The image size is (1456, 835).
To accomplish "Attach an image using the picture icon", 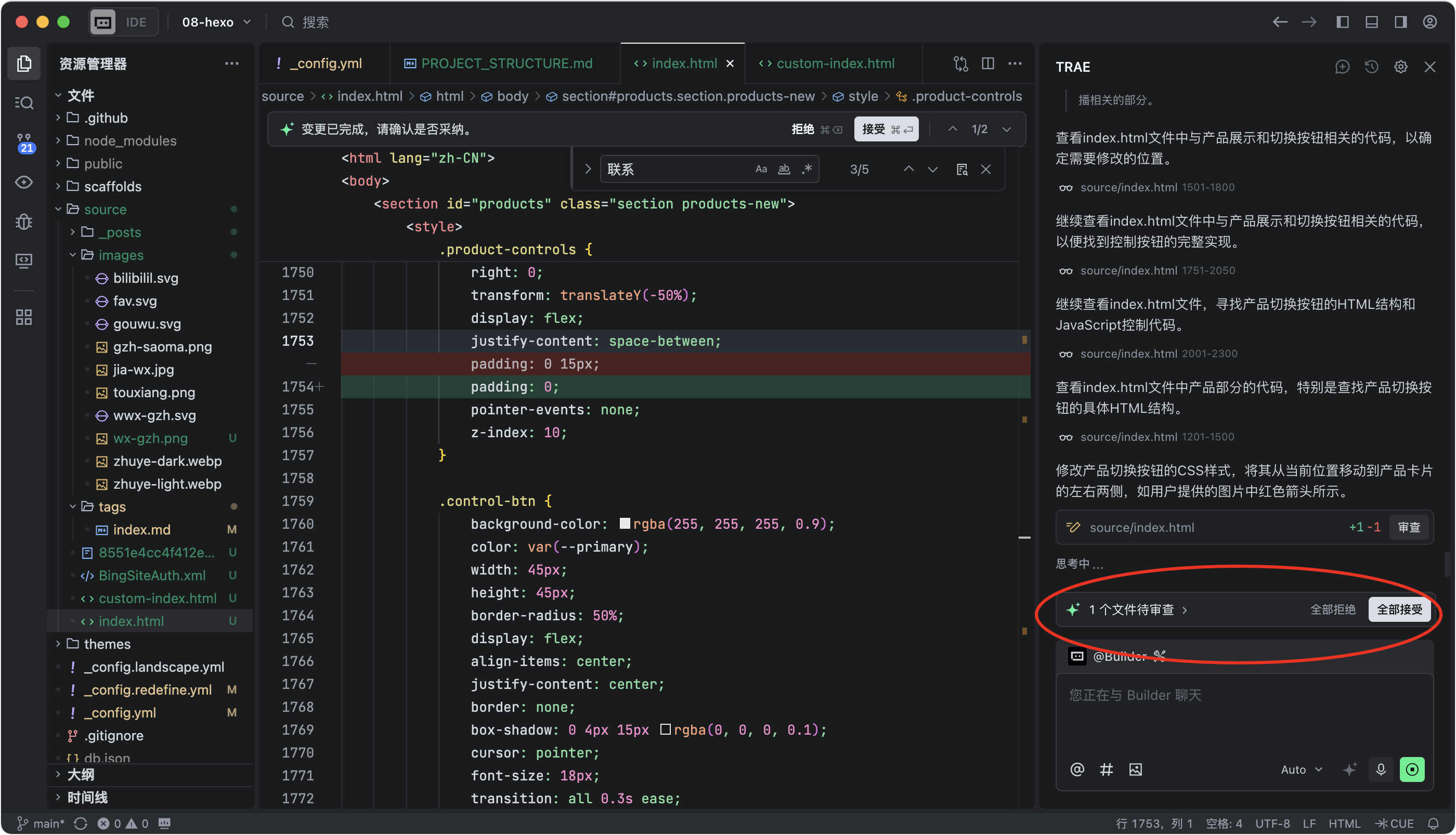I will click(x=1136, y=769).
